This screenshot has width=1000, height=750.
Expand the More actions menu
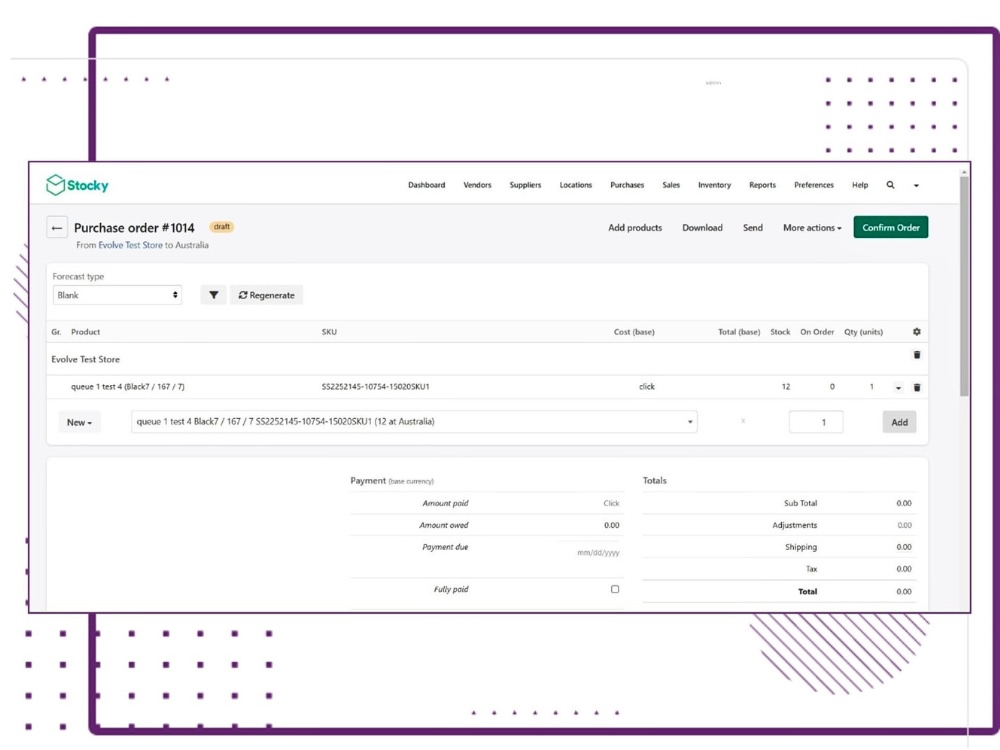(x=812, y=228)
